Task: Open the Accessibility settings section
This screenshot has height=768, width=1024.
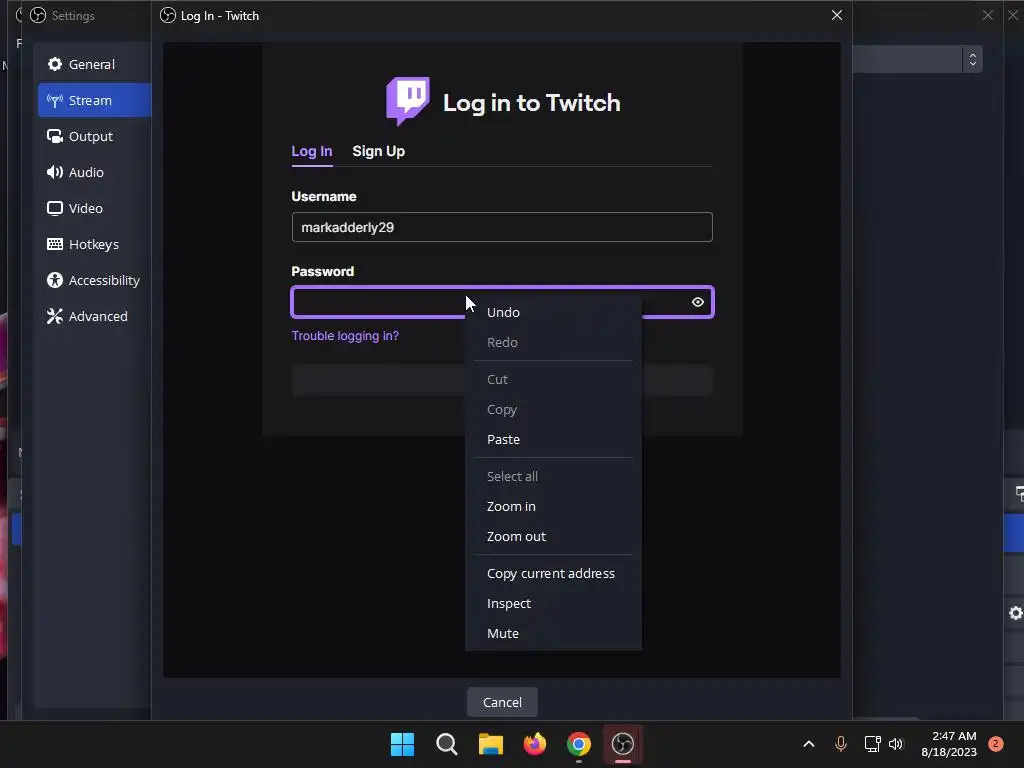Action: point(94,280)
